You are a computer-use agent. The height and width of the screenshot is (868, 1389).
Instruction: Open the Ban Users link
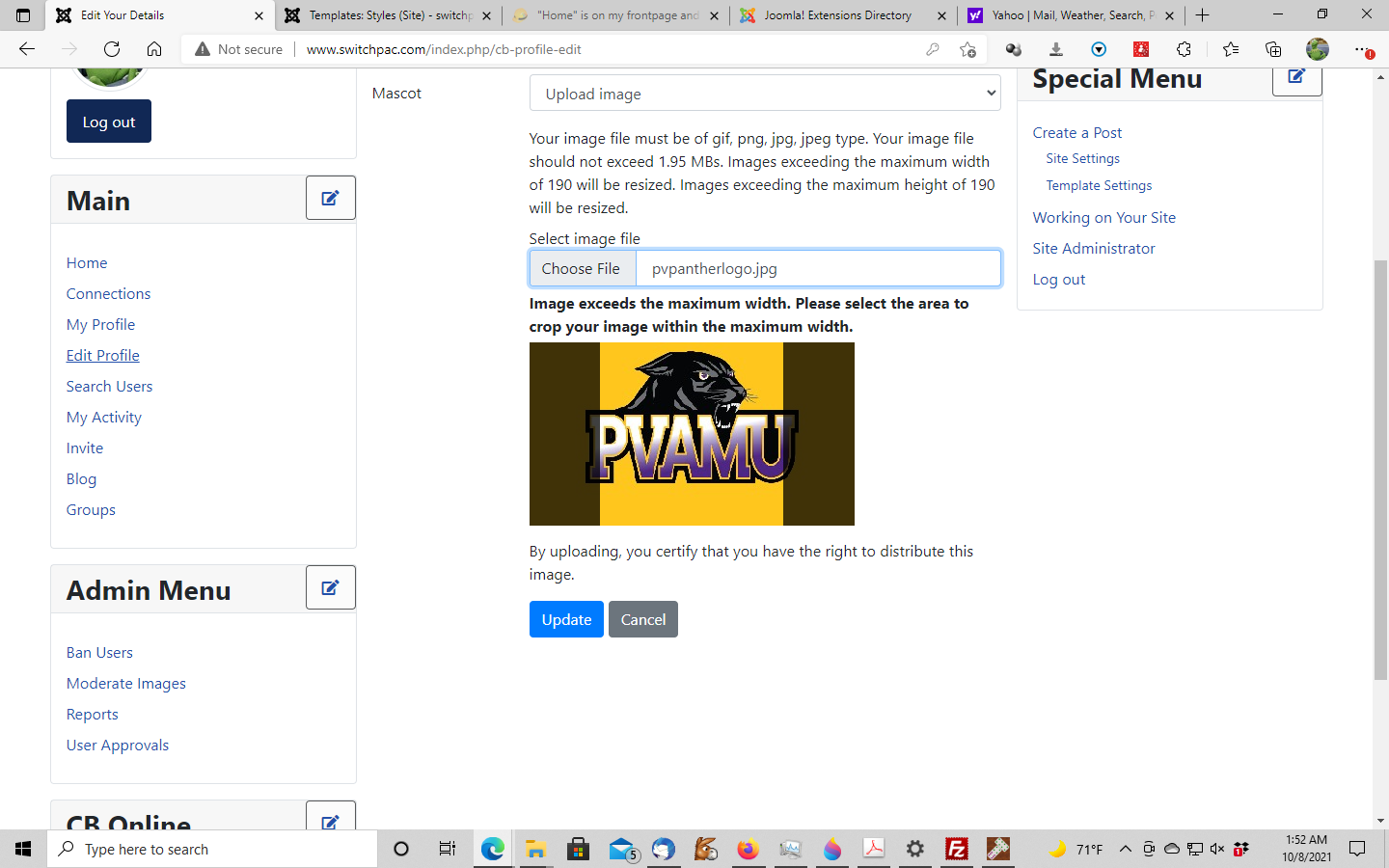pos(99,652)
